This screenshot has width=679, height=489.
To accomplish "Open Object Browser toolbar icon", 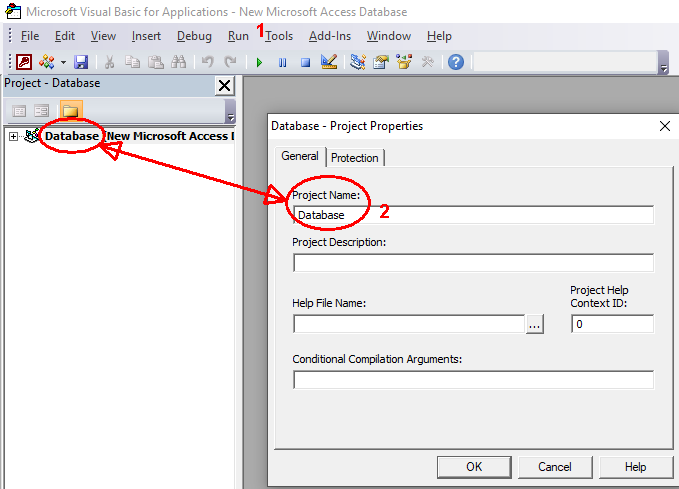I will [x=404, y=62].
